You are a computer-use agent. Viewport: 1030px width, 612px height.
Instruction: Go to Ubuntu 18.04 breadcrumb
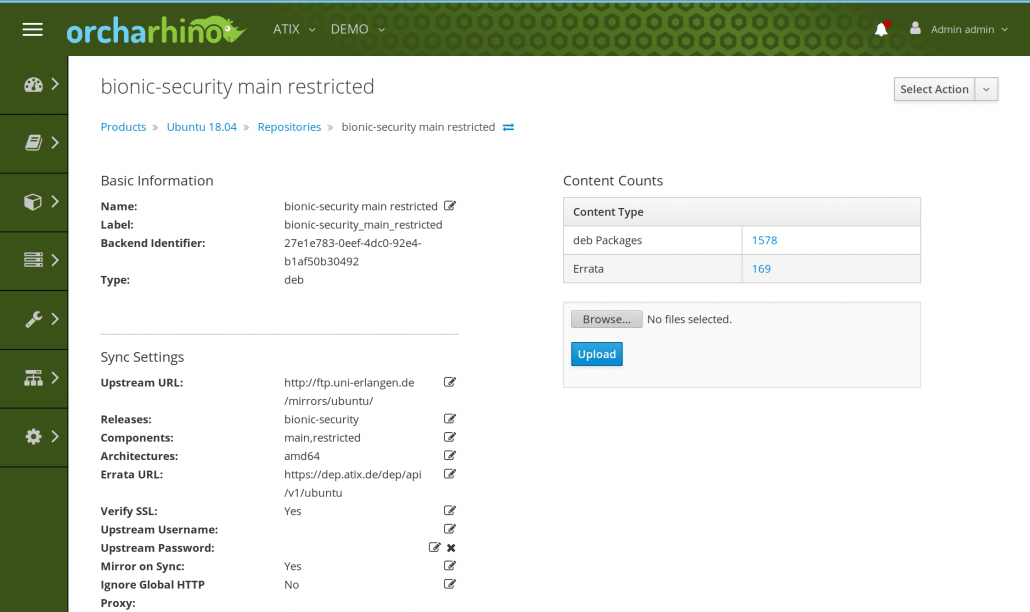click(202, 127)
